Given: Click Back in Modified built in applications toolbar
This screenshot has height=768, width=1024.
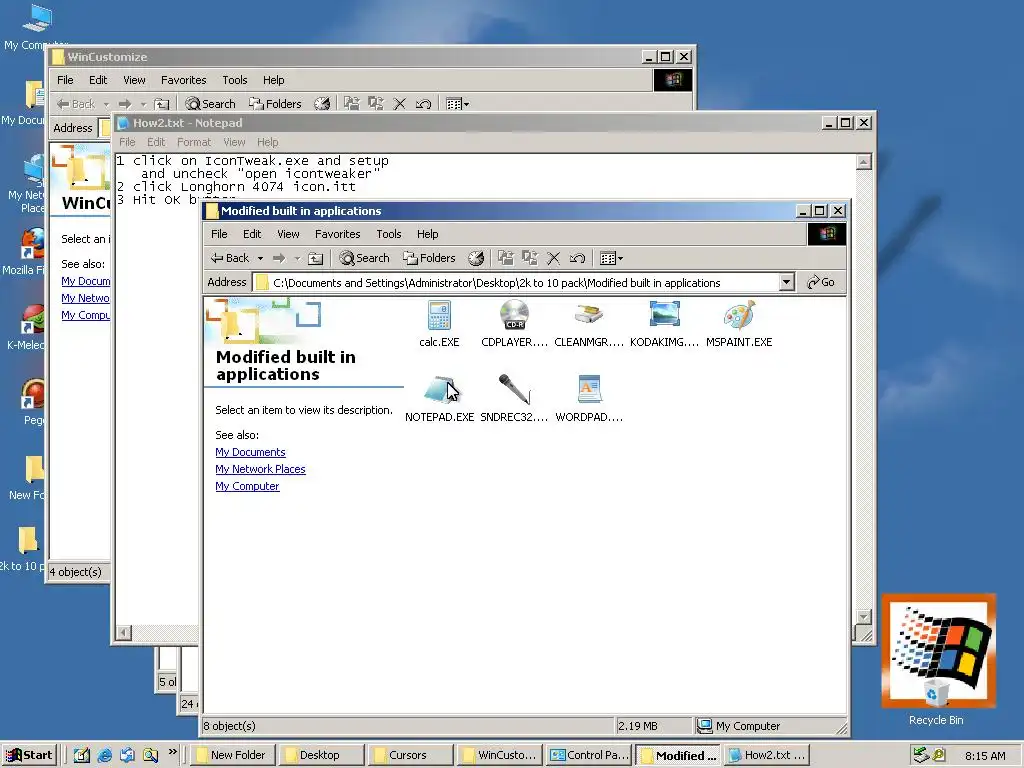Looking at the screenshot, I should click(230, 258).
